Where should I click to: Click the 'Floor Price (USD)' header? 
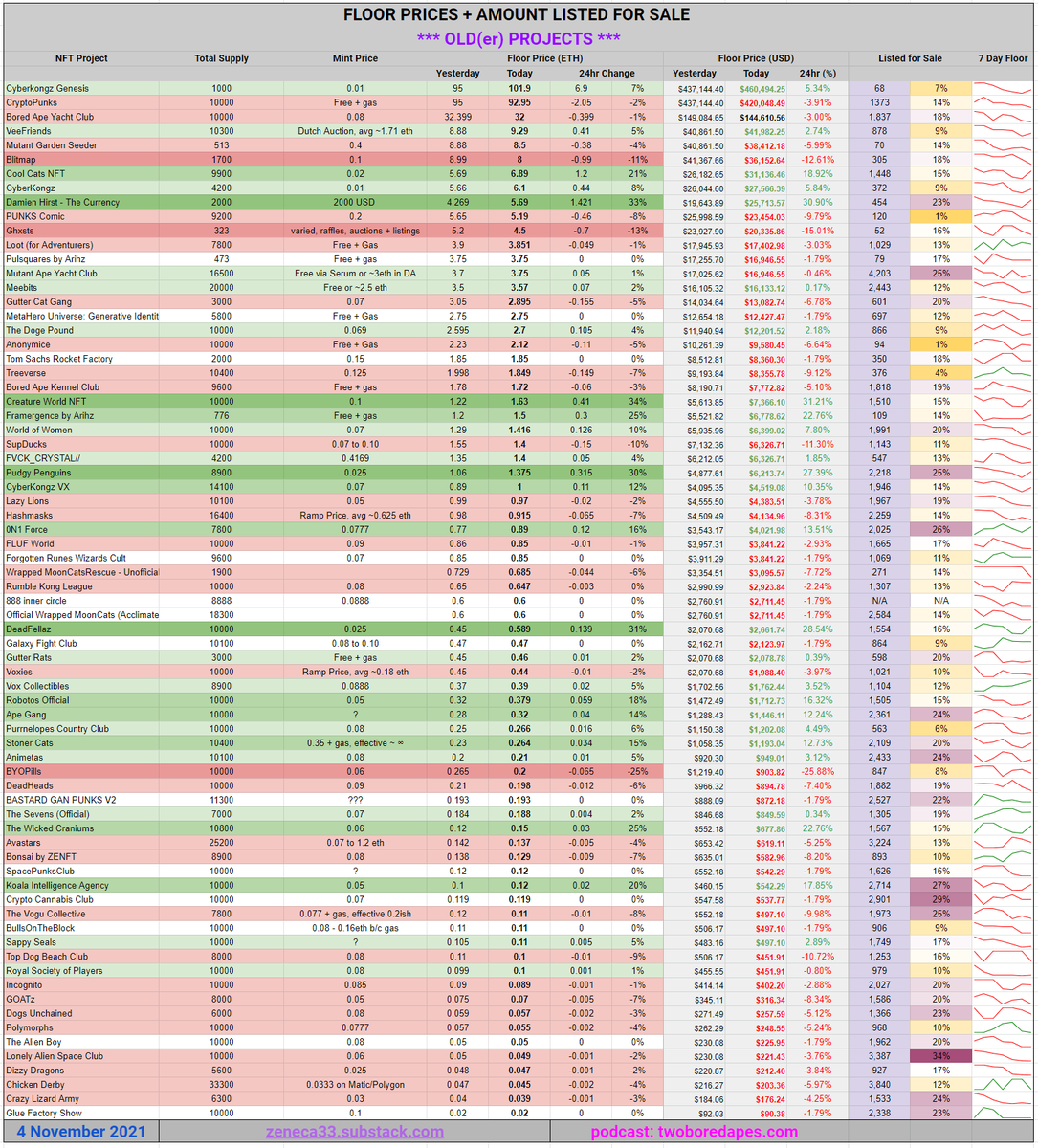pyautogui.click(x=755, y=58)
